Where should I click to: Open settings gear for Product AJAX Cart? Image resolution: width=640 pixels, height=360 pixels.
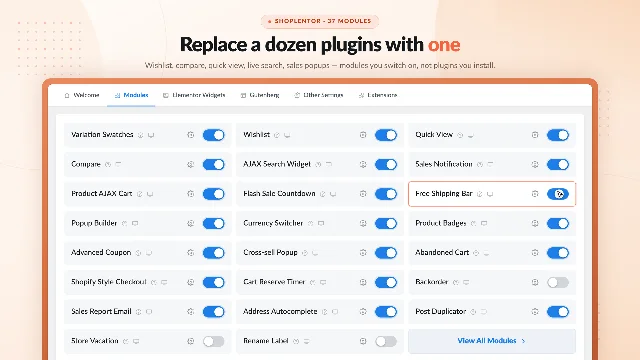[x=191, y=194]
